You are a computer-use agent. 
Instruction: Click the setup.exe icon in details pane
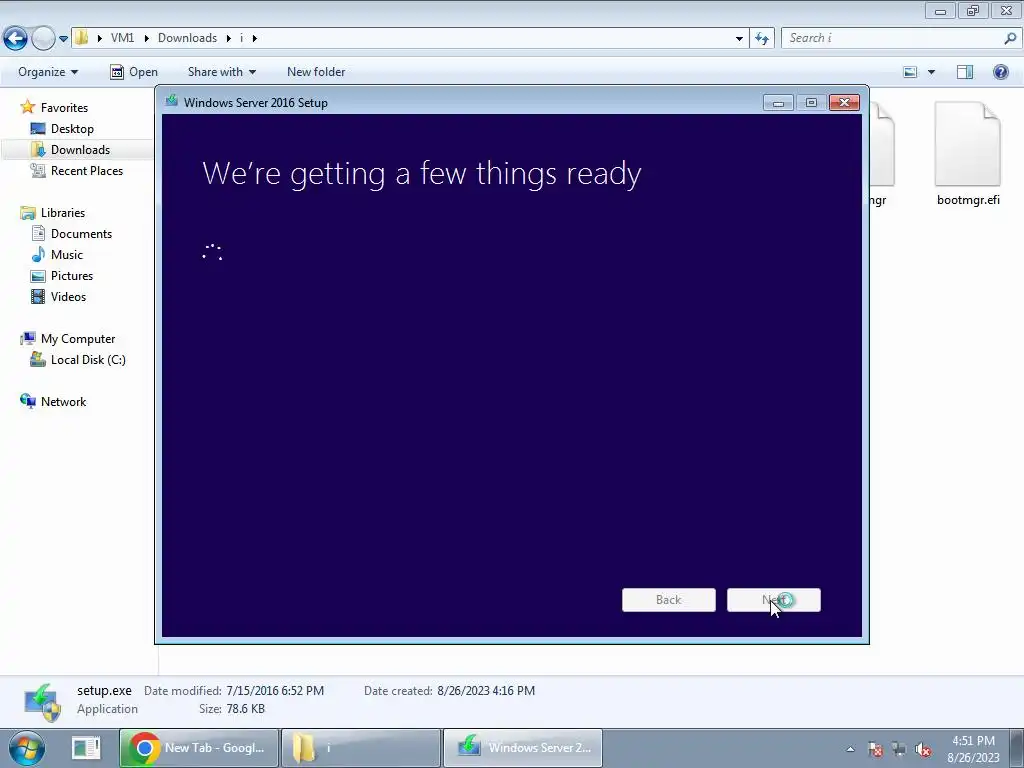click(x=43, y=701)
